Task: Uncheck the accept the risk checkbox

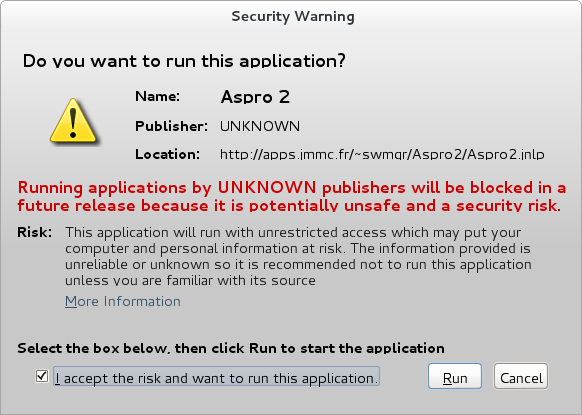Action: point(42,376)
